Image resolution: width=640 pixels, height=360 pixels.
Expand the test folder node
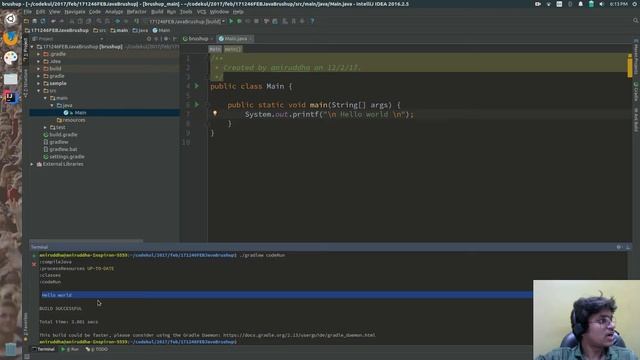pos(45,127)
